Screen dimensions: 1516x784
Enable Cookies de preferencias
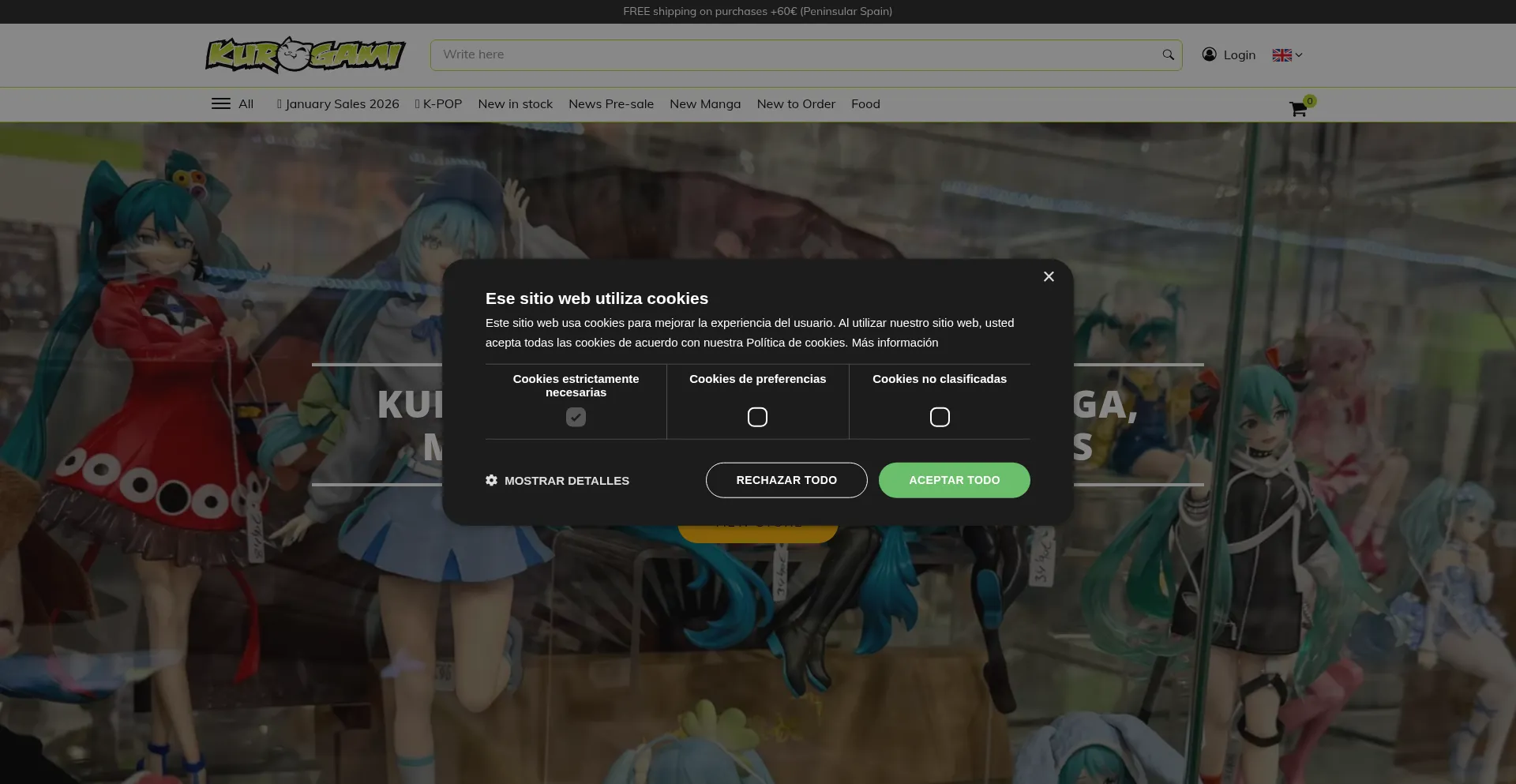coord(757,417)
